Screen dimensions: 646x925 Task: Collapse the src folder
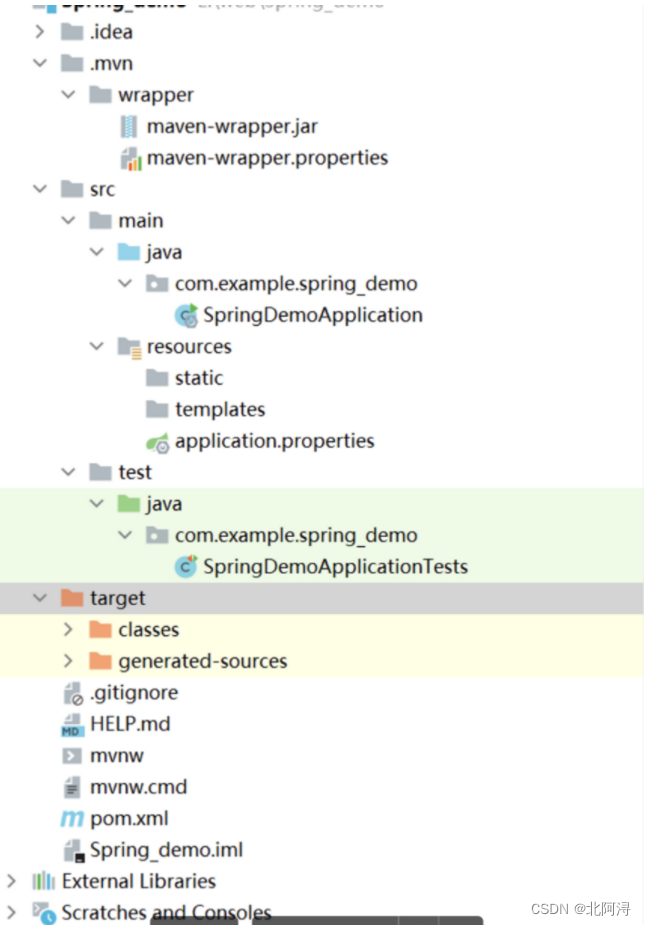click(x=39, y=189)
